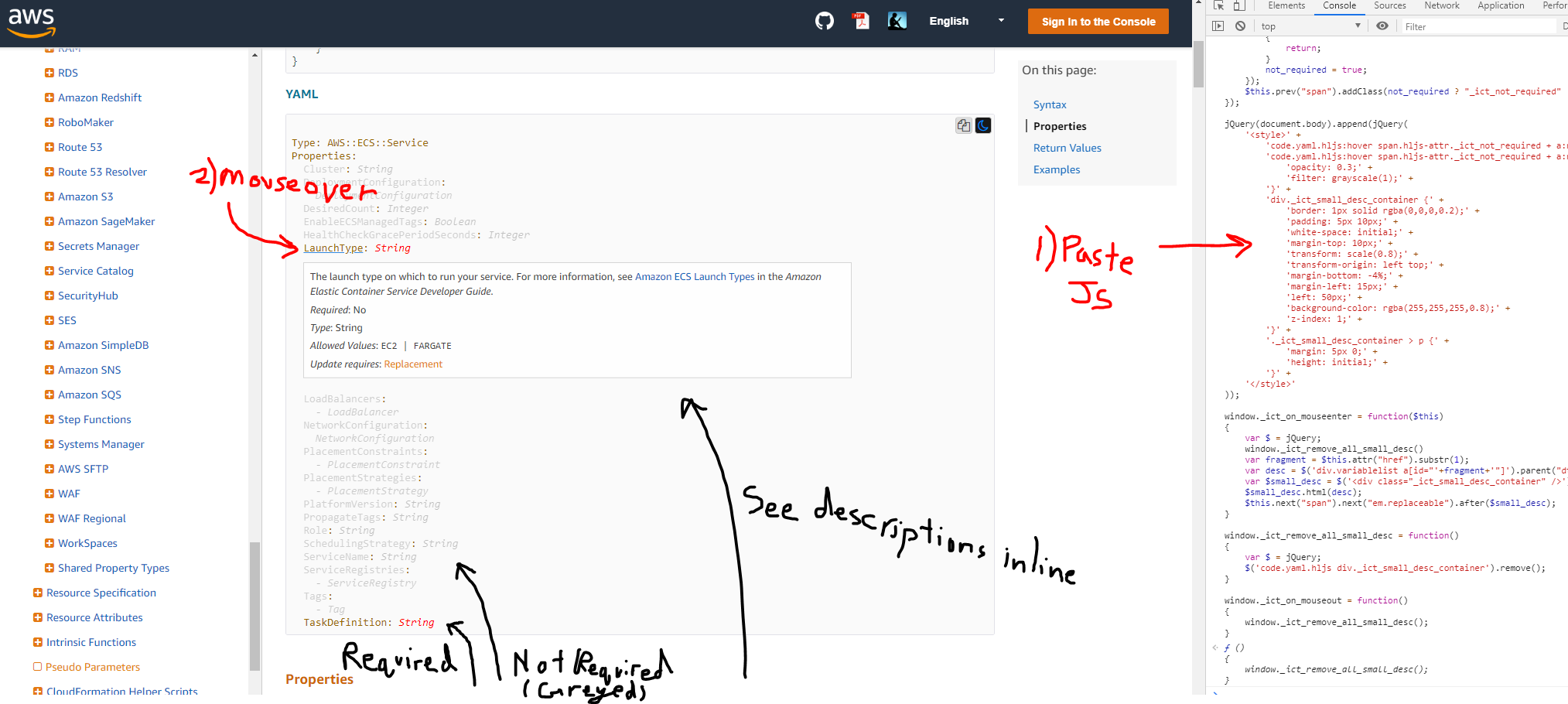Expand SecurityHub plus icon
1568x704 pixels.
tap(50, 296)
